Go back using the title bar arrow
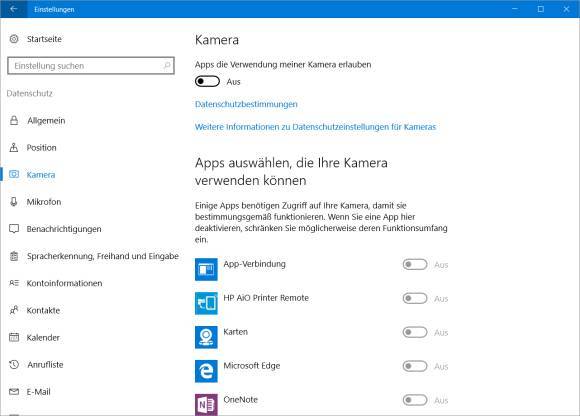580x416 pixels. click(14, 9)
